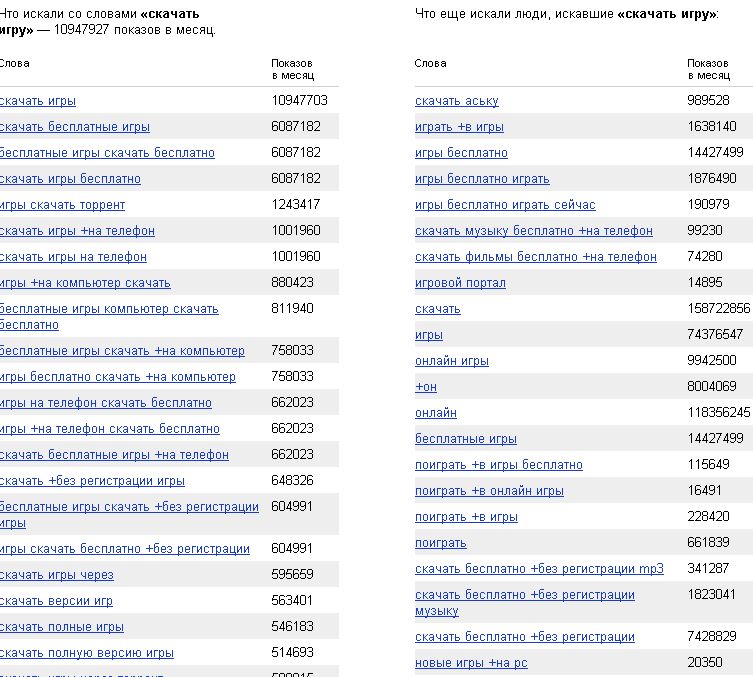This screenshot has height=677, width=753.
Task: Open «игры +на телефон скачать бесплатно»
Action: click(x=109, y=429)
